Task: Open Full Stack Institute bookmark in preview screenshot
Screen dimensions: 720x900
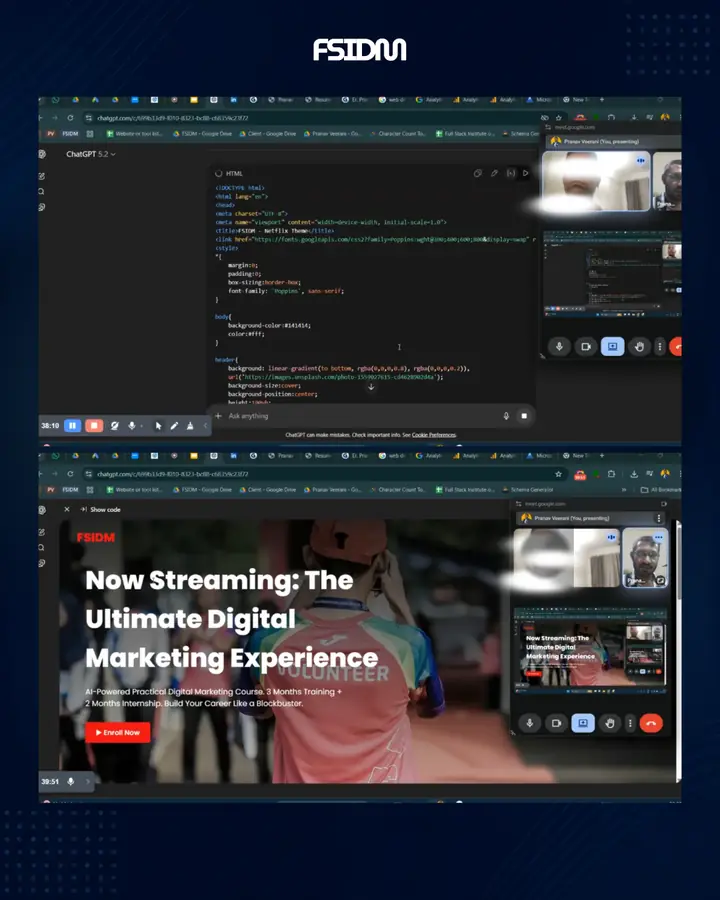Action: pos(464,490)
